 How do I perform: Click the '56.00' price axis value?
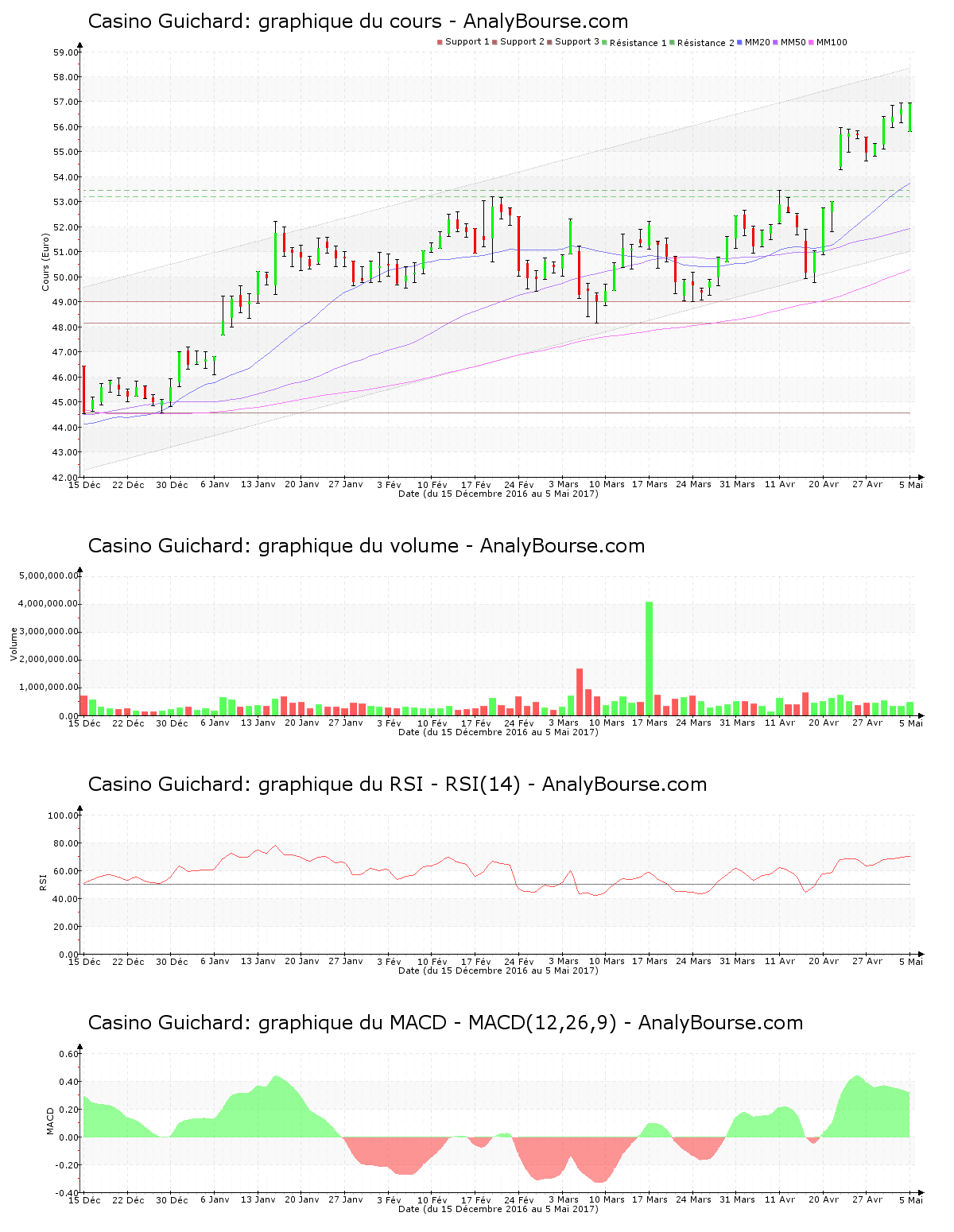pyautogui.click(x=66, y=127)
